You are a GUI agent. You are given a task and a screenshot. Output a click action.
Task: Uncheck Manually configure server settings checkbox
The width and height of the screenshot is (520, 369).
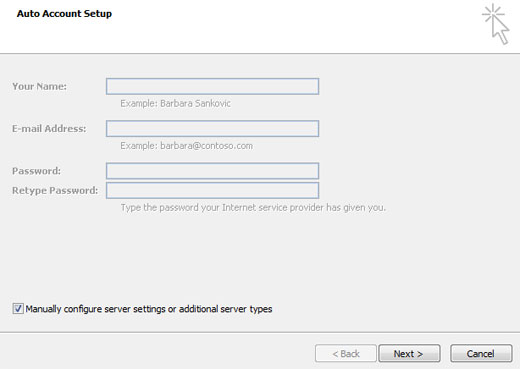18,308
